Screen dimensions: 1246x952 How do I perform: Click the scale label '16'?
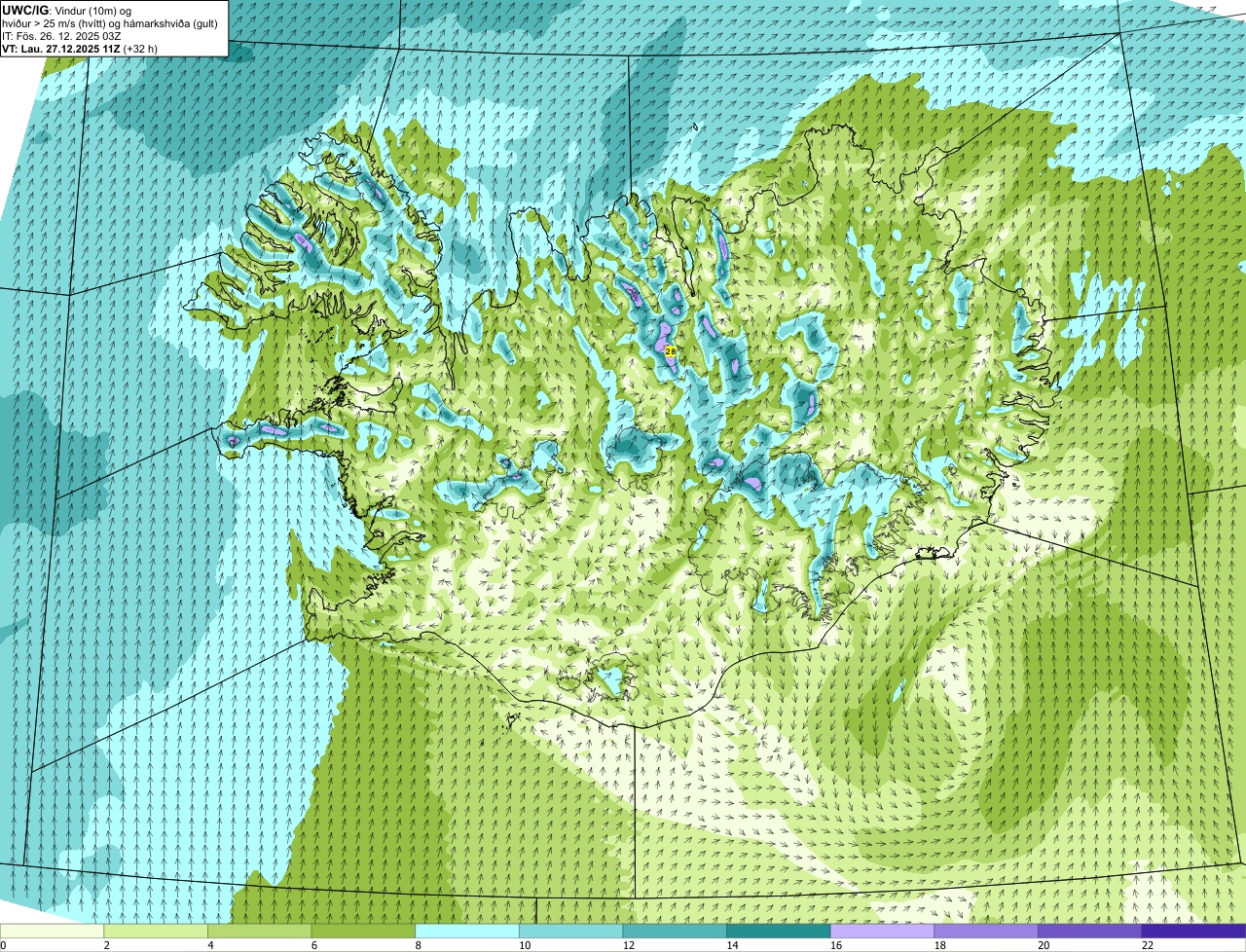(x=836, y=945)
